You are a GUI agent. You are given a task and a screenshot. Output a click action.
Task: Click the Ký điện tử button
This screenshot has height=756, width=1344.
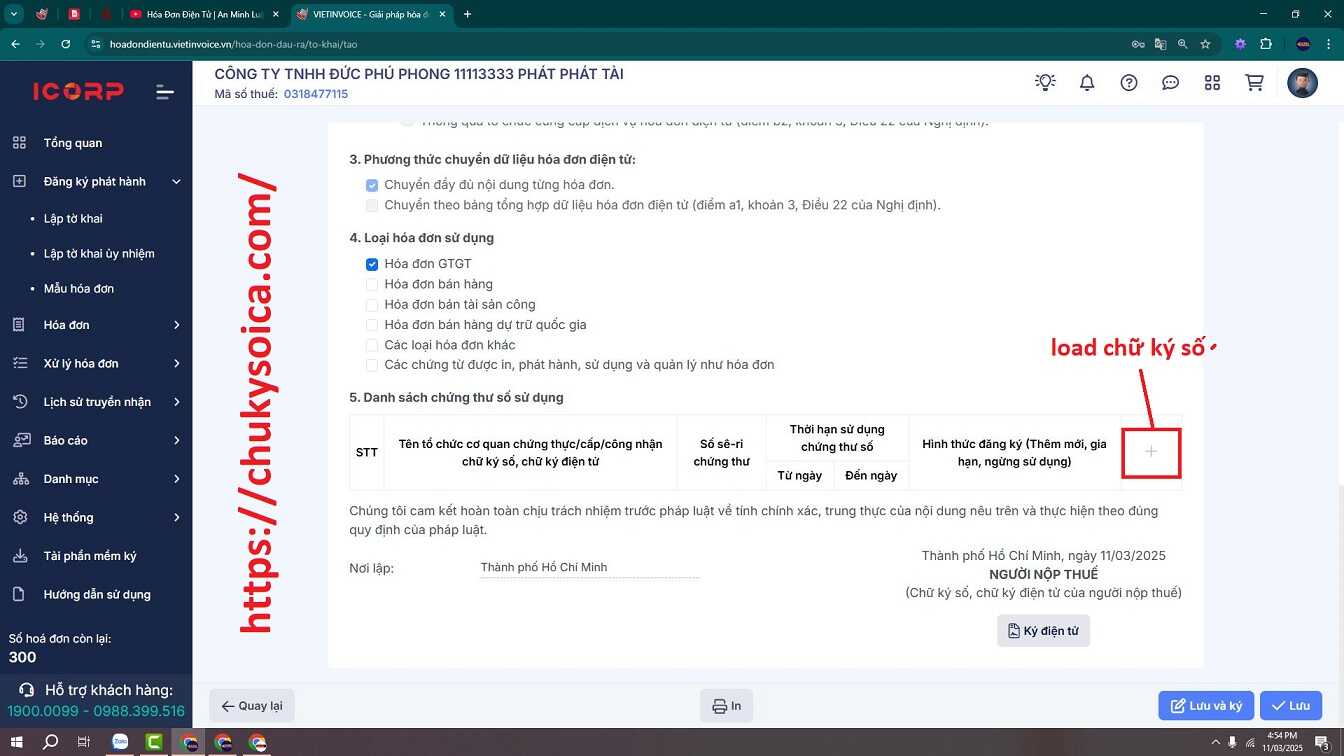pos(1043,631)
